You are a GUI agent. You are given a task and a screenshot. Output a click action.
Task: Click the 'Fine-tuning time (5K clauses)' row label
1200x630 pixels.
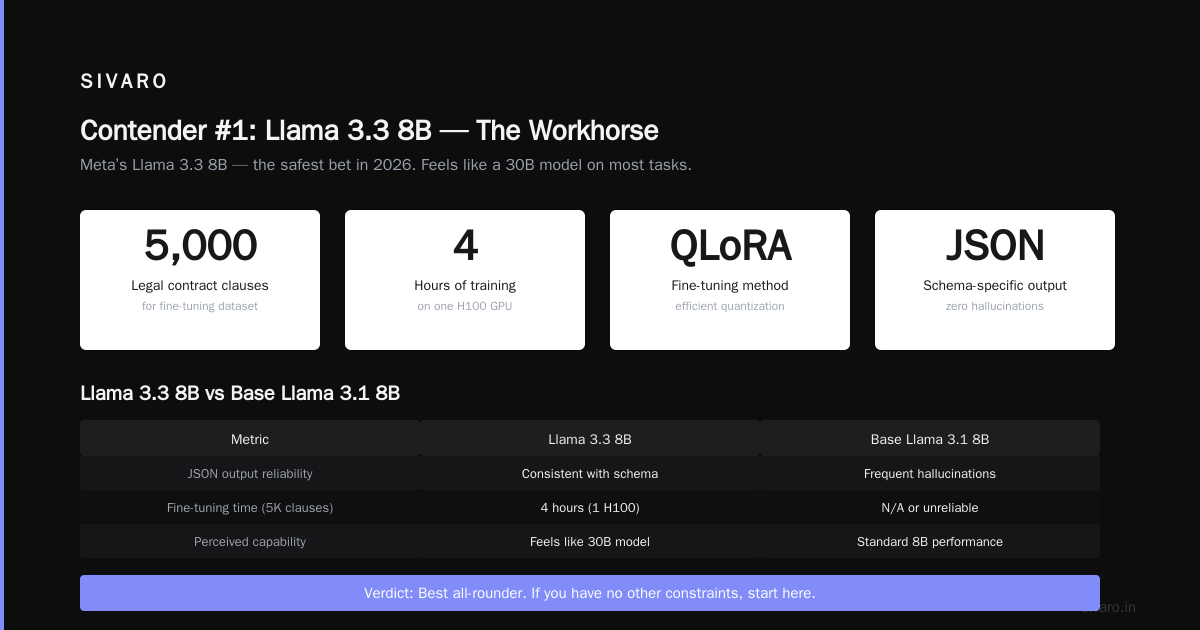pyautogui.click(x=250, y=508)
